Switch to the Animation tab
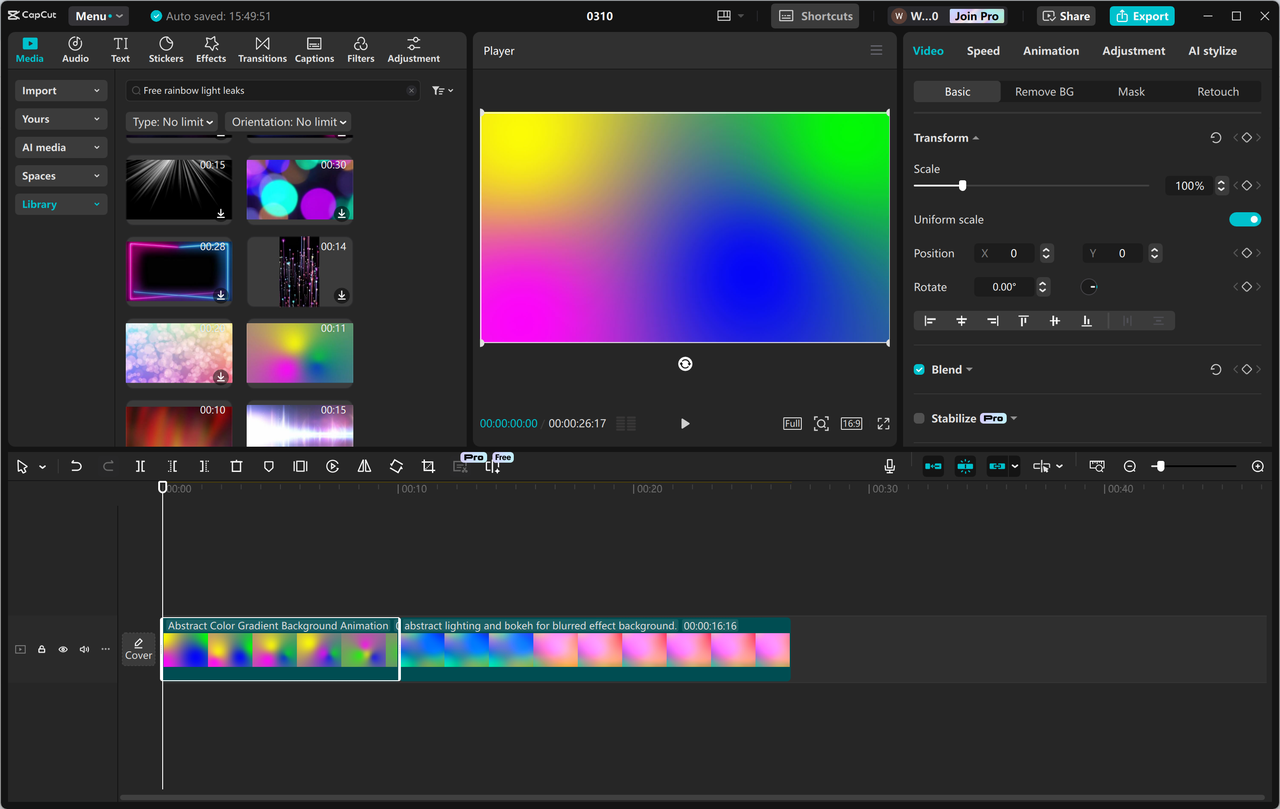The width and height of the screenshot is (1280, 809). point(1050,51)
